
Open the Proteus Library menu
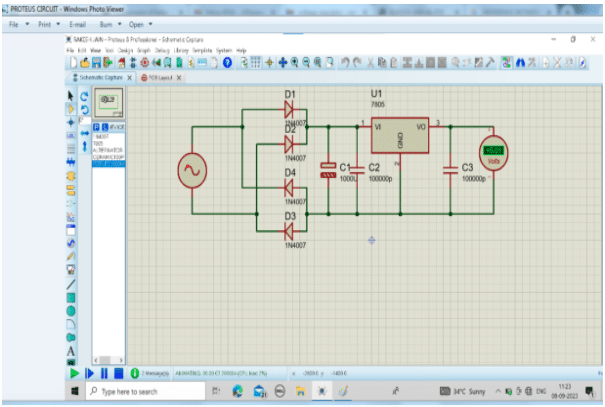[180, 49]
